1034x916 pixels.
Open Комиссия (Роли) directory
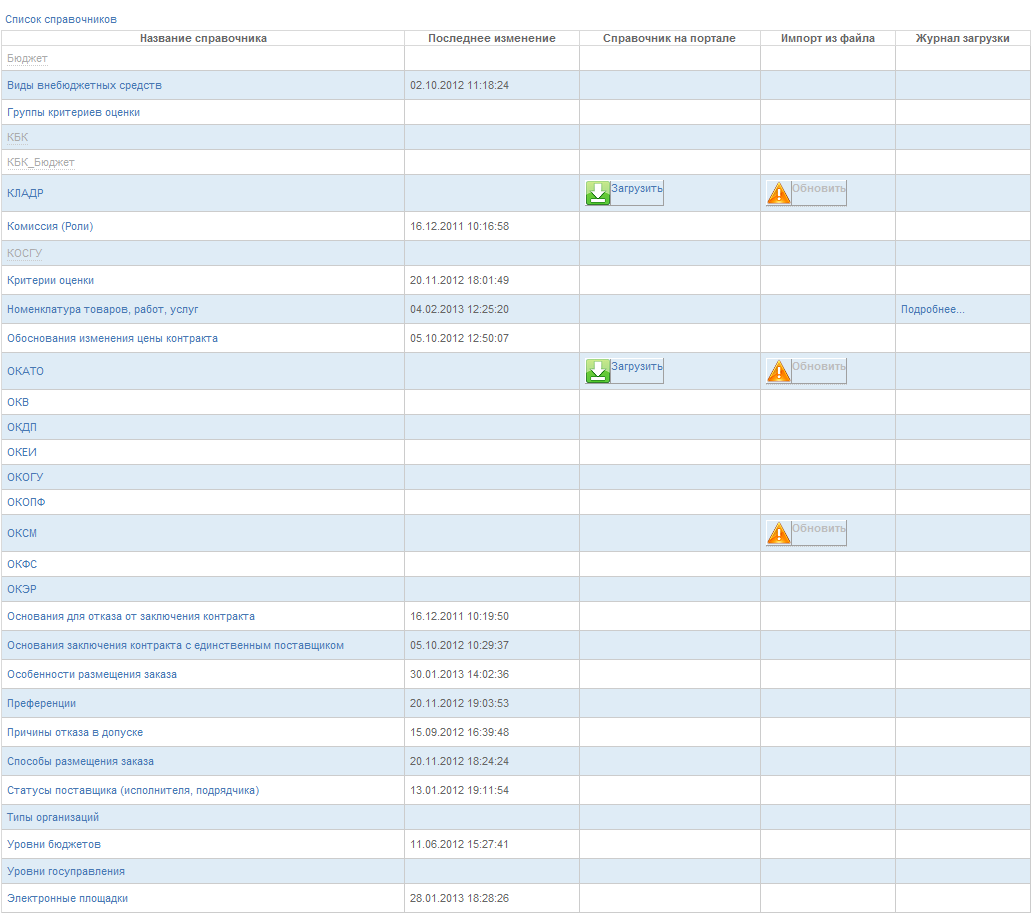point(50,226)
